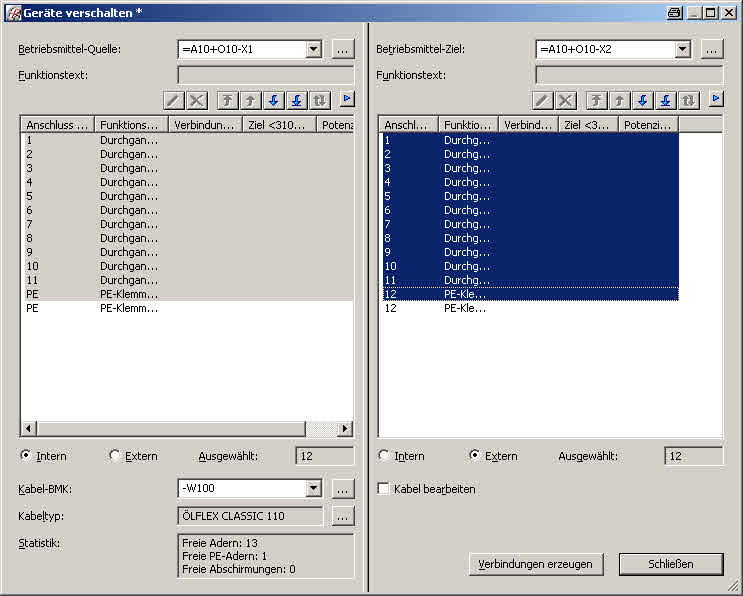Viewport: 743px width, 596px height.
Task: Click the Schließen button
Action: 671,564
